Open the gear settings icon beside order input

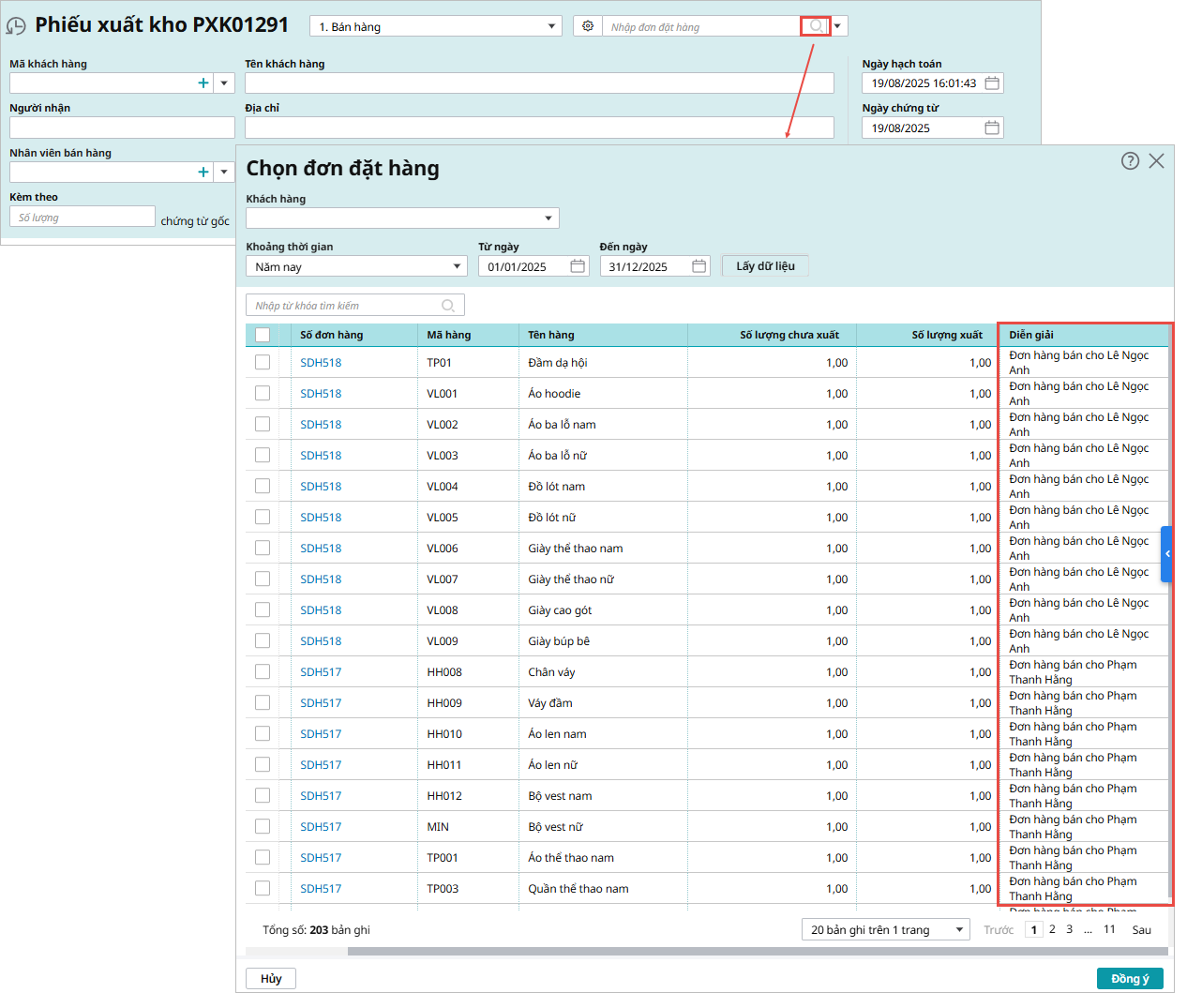click(x=588, y=26)
